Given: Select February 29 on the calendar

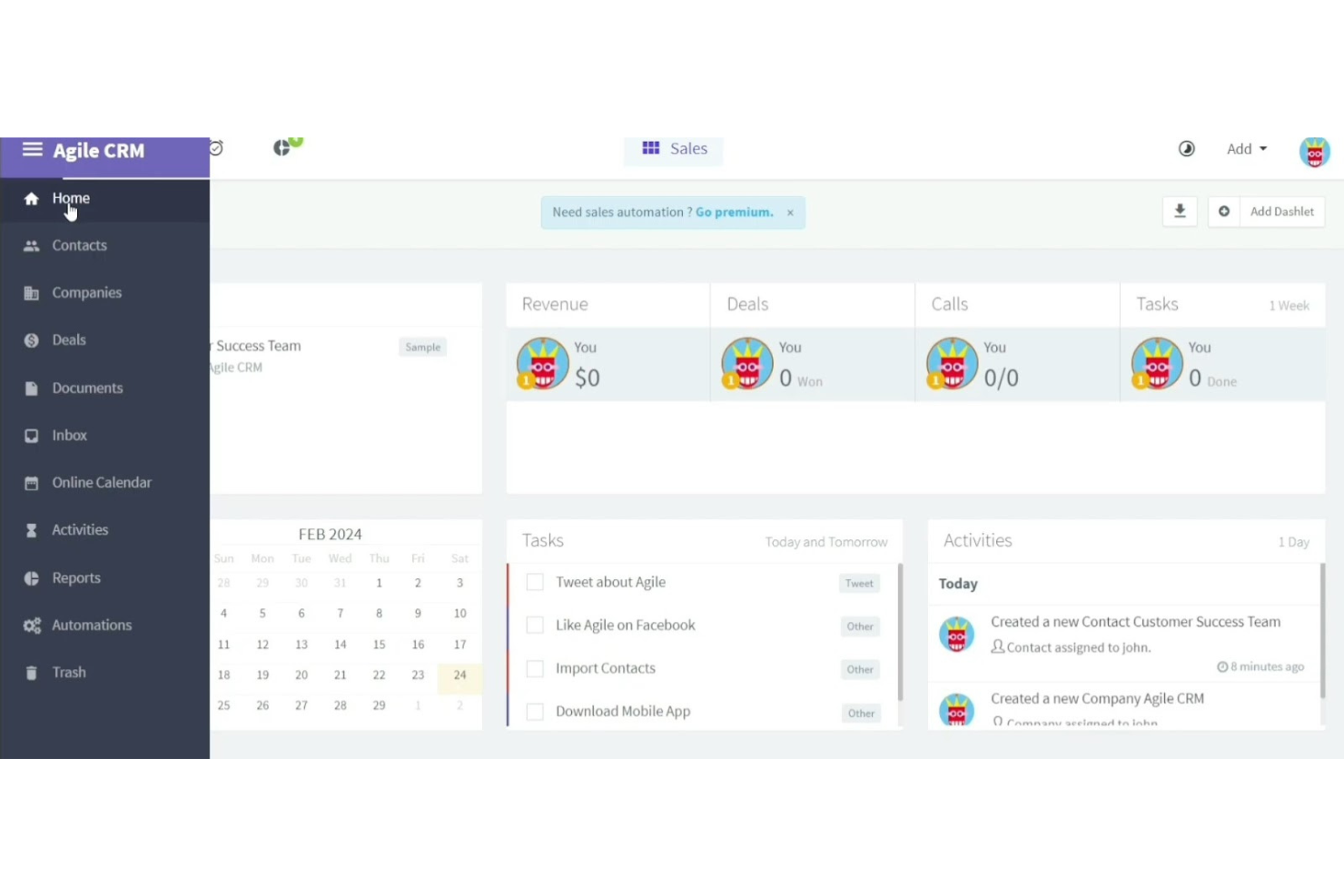Looking at the screenshot, I should (379, 705).
